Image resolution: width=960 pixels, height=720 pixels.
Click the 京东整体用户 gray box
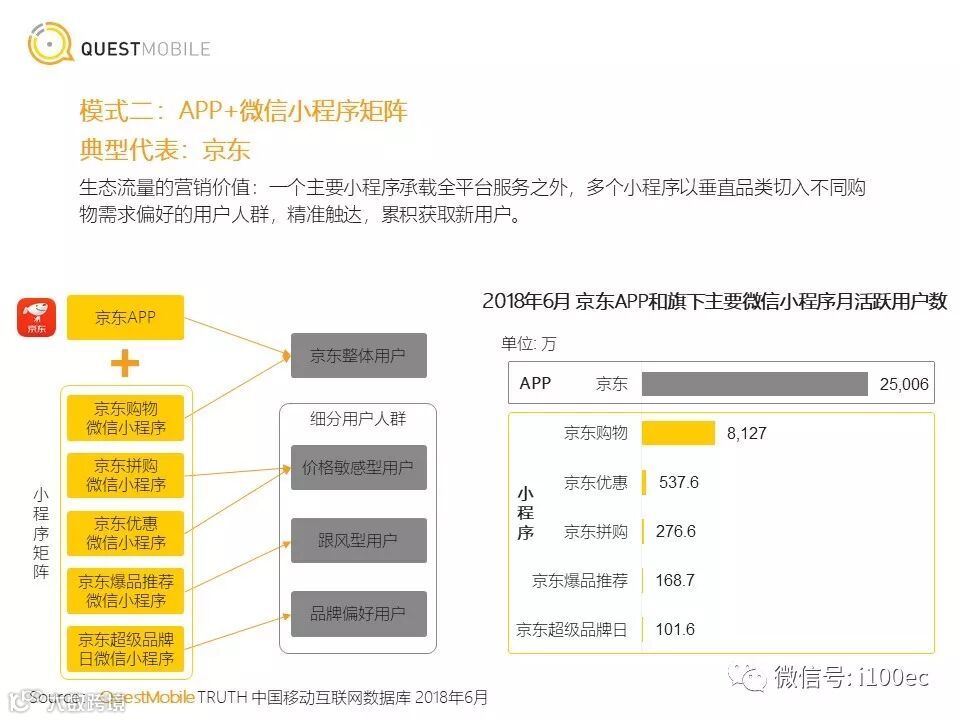(358, 355)
